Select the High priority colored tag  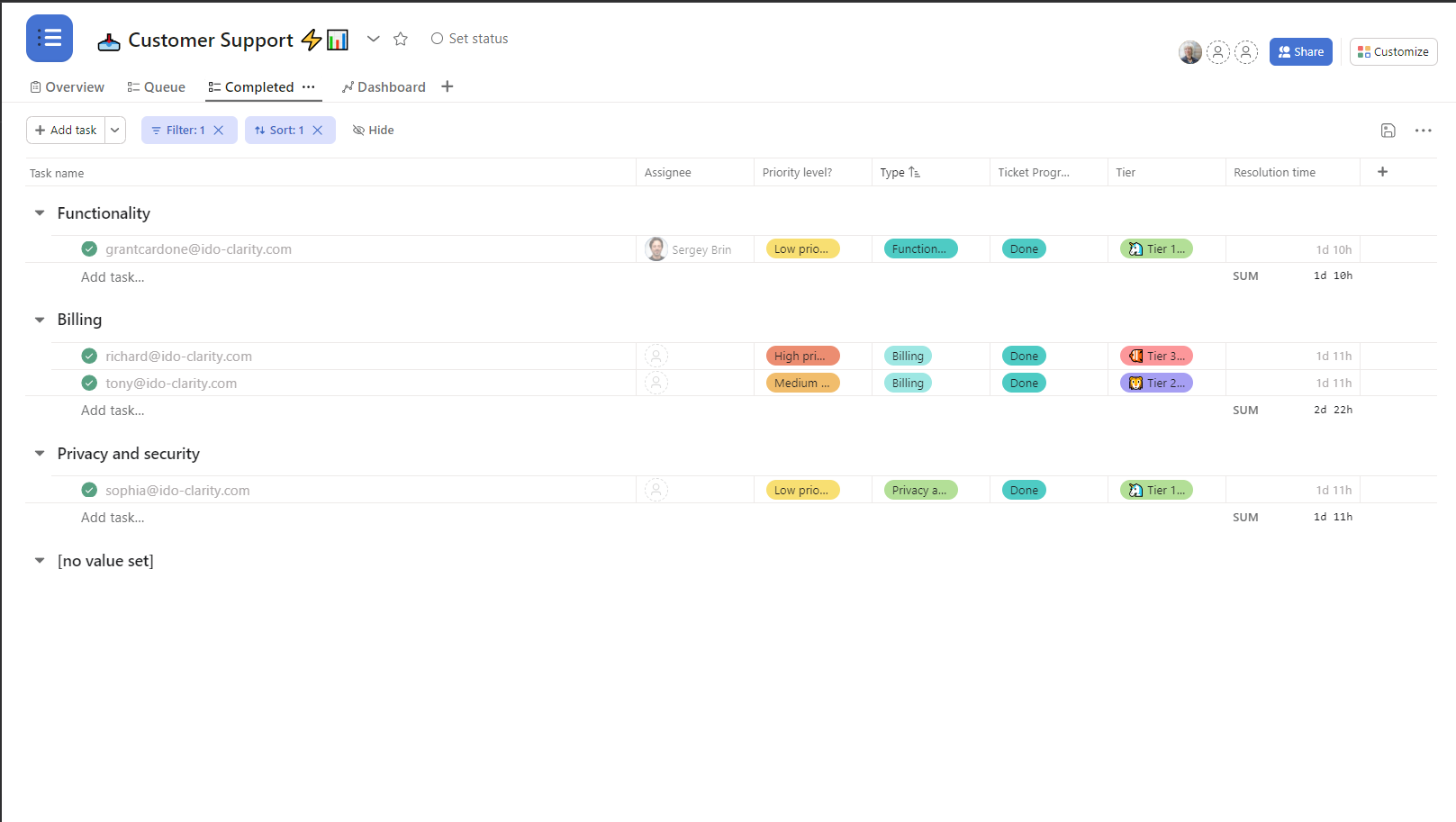click(801, 356)
